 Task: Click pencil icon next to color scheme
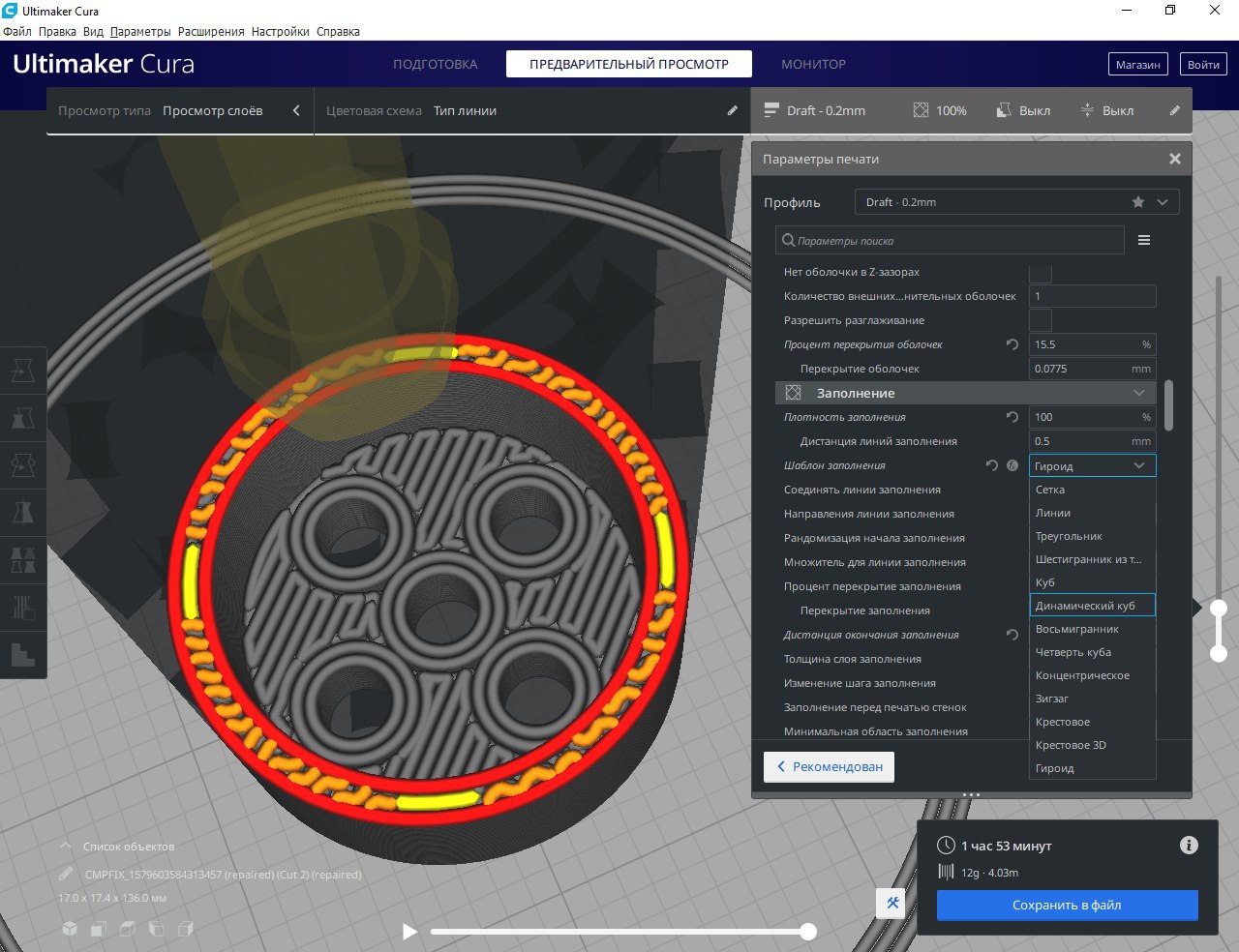coord(733,110)
